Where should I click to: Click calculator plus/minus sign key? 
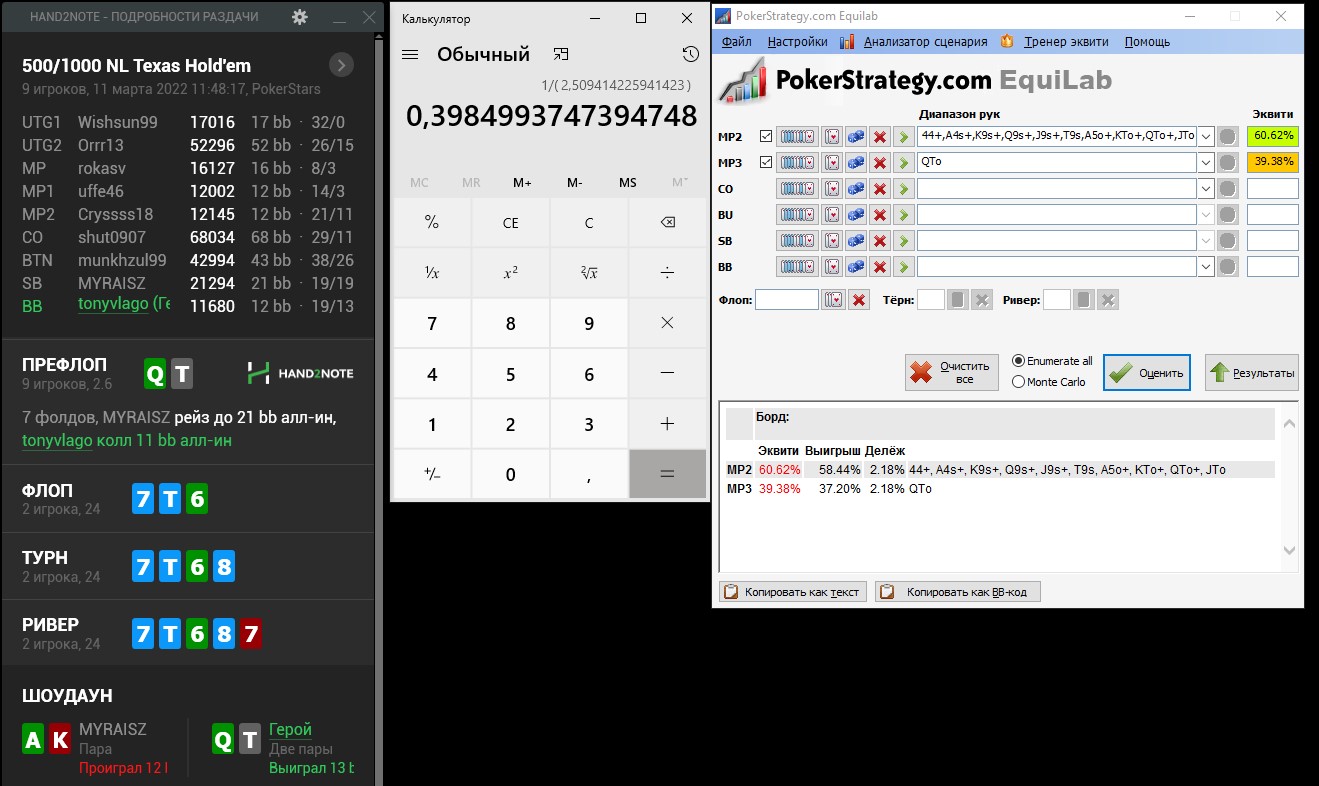click(432, 474)
